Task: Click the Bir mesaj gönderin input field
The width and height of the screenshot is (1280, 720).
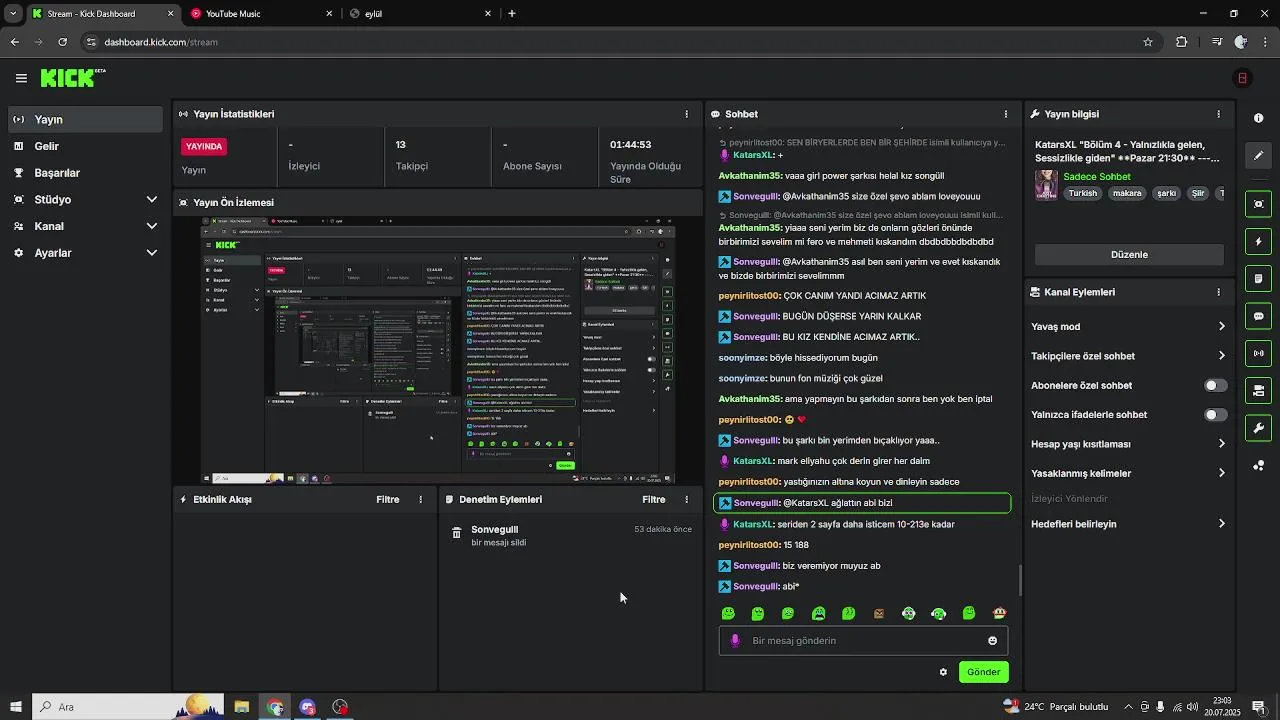Action: coord(863,641)
